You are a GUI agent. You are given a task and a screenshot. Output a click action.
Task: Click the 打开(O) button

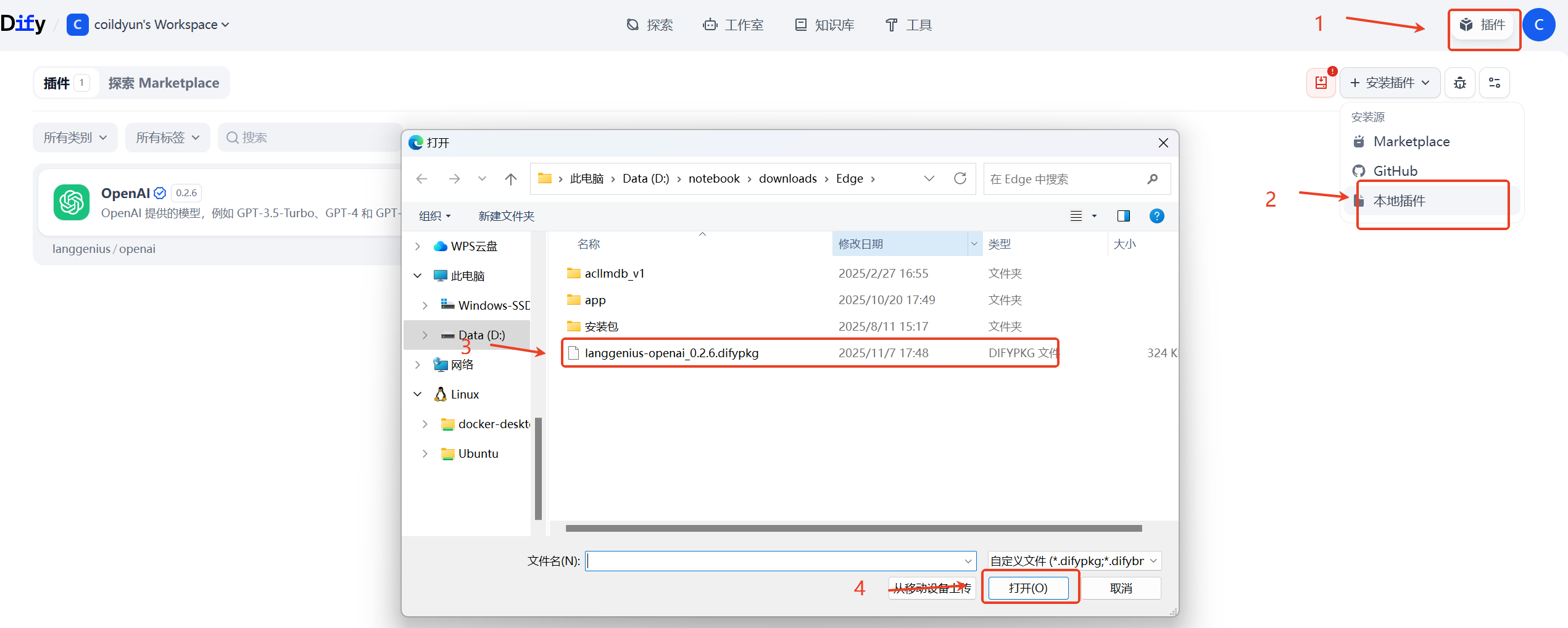(x=1029, y=587)
